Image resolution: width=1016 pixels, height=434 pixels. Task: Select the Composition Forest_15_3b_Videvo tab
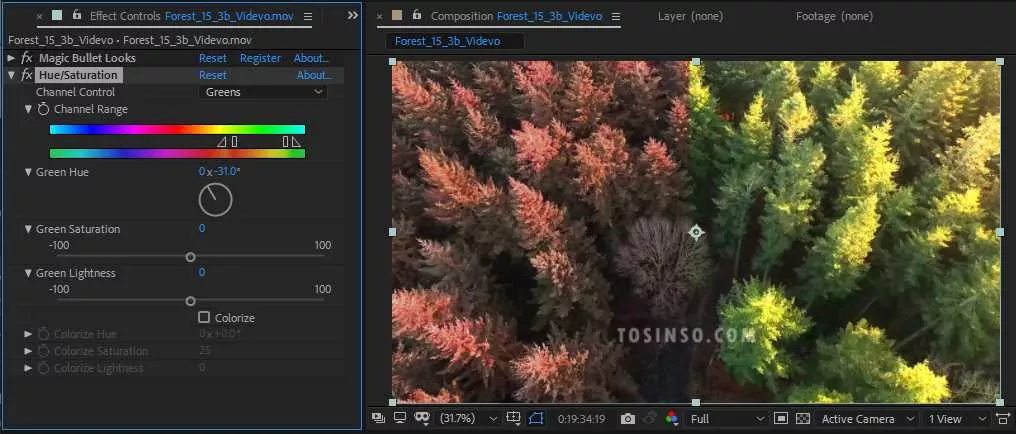point(516,16)
